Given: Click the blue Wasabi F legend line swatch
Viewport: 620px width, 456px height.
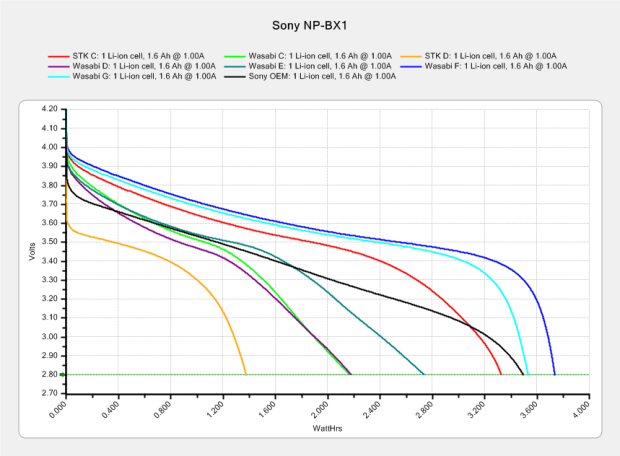Looking at the screenshot, I should click(x=411, y=66).
